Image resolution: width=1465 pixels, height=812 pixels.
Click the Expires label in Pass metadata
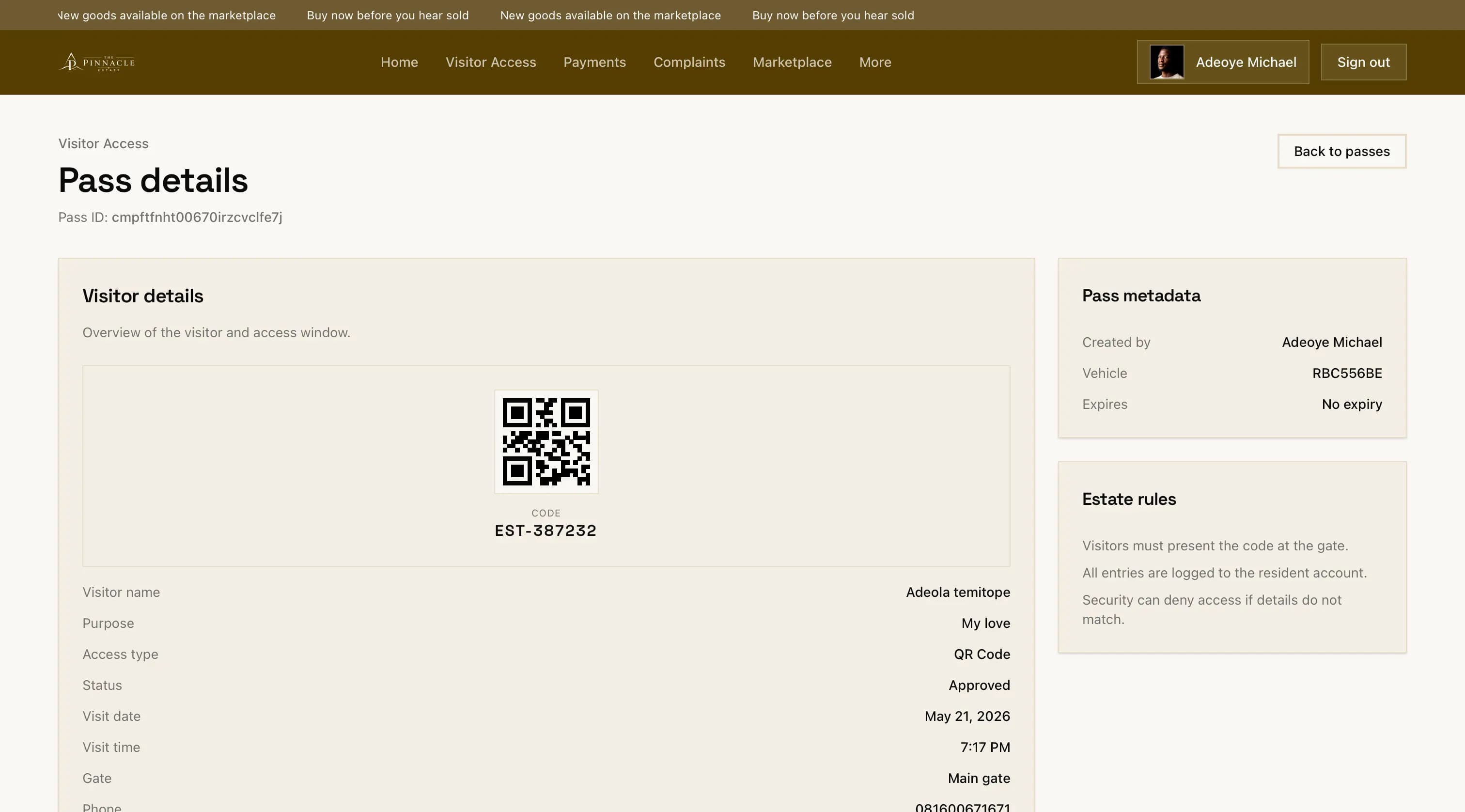click(1105, 404)
